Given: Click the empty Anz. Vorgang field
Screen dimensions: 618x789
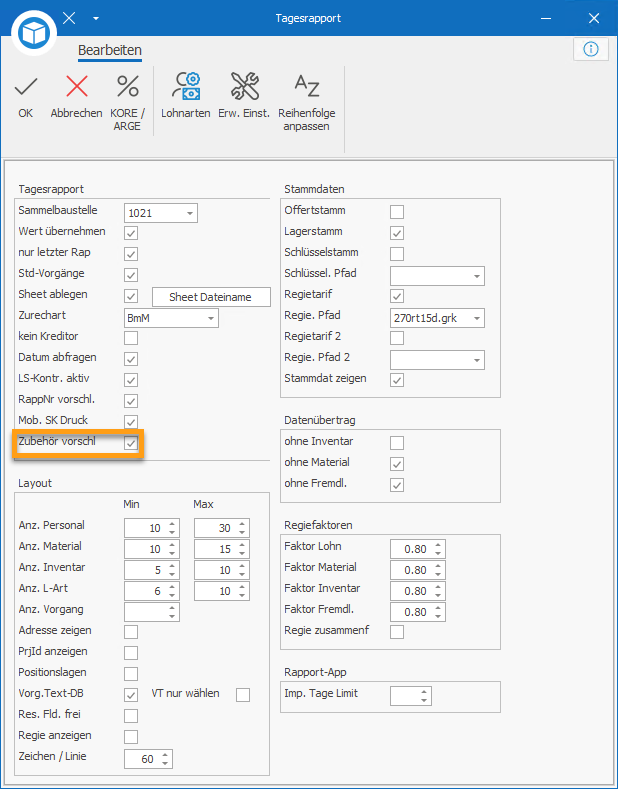Looking at the screenshot, I should (x=151, y=612).
